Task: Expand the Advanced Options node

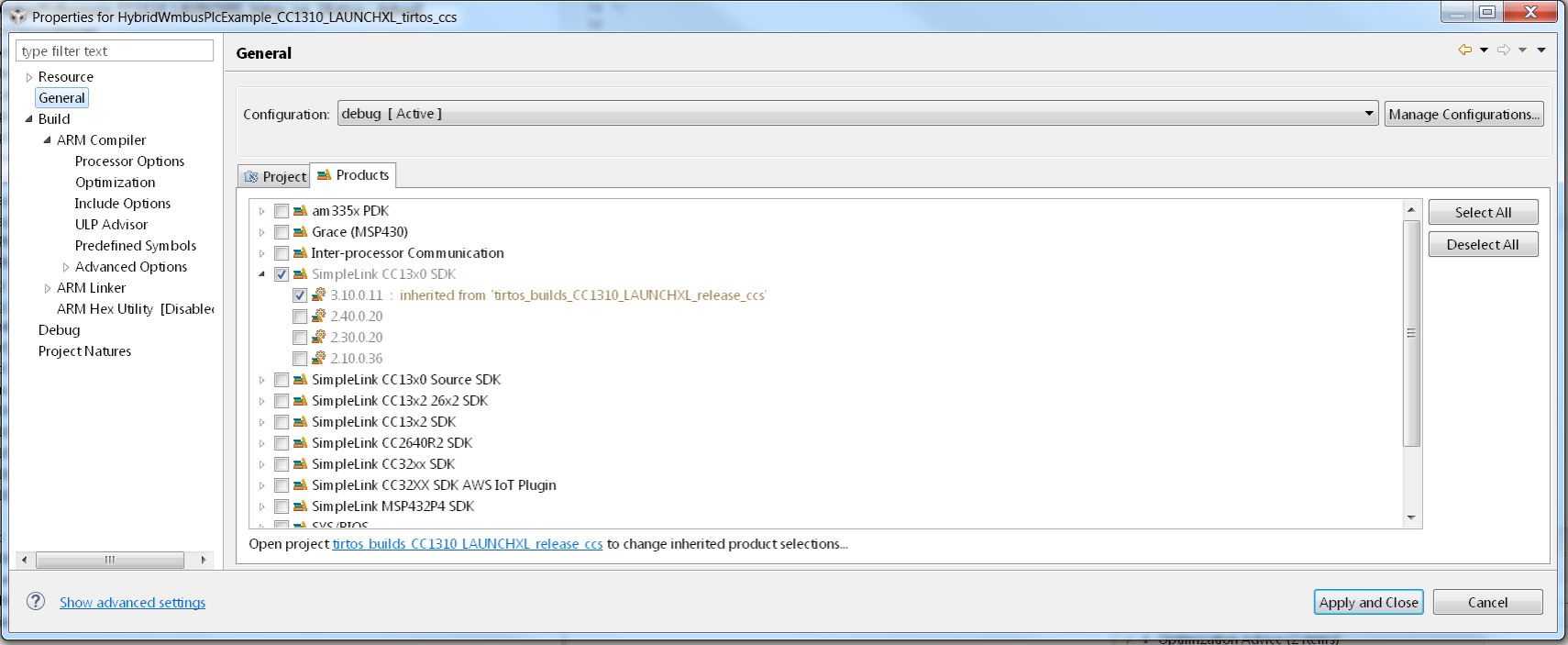Action: tap(66, 267)
